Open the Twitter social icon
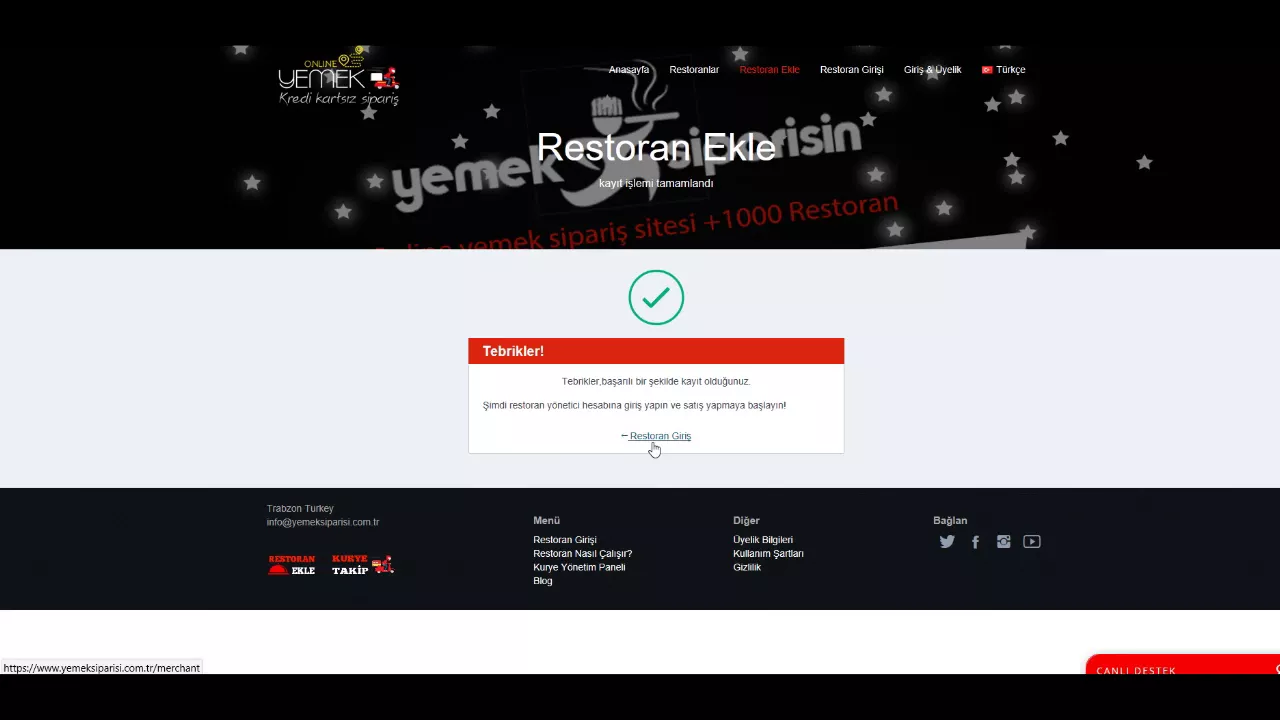The width and height of the screenshot is (1280, 720). (x=947, y=542)
